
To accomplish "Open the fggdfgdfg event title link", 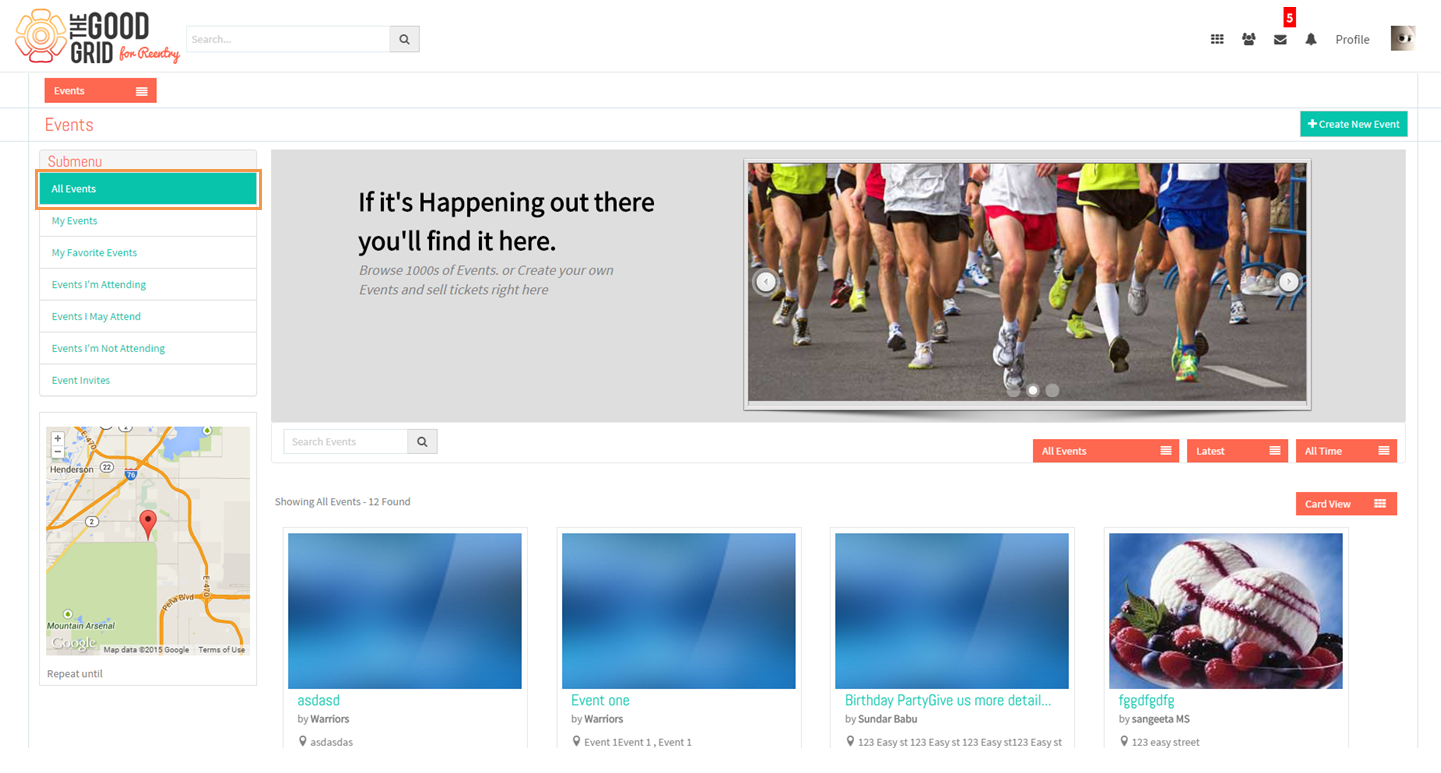I will pyautogui.click(x=1146, y=700).
